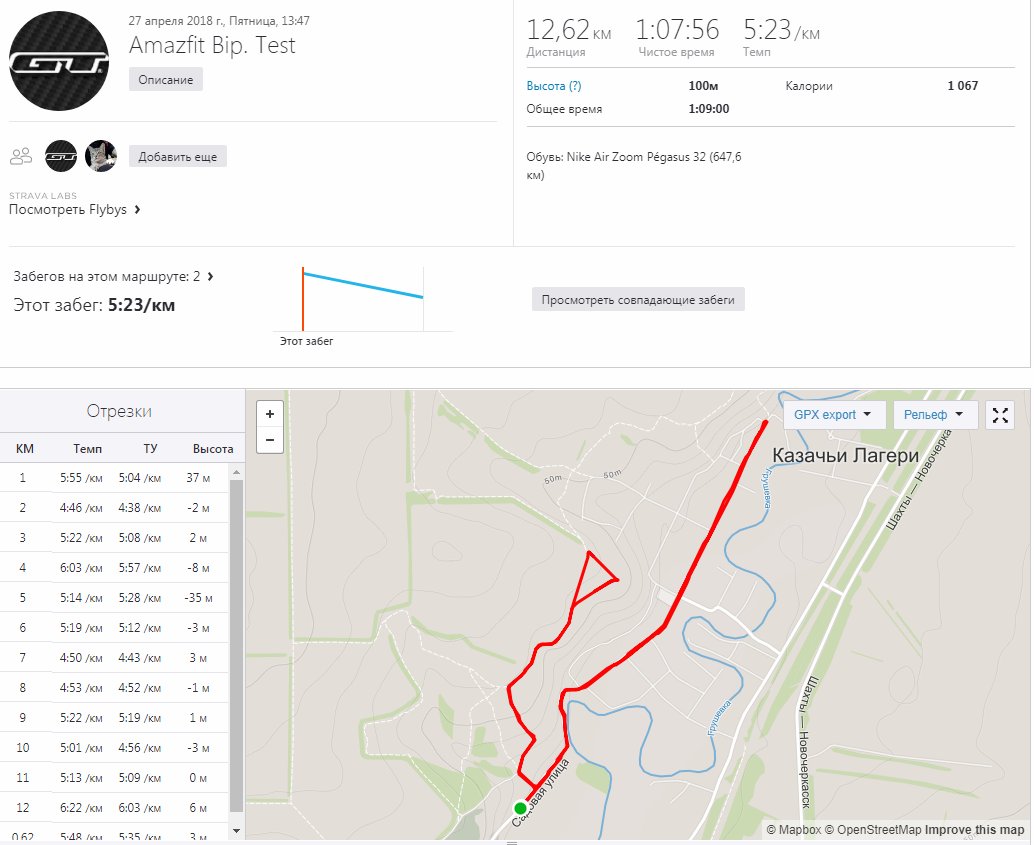The image size is (1034, 845).
Task: Open the cat photo athlete avatar
Action: (x=101, y=156)
